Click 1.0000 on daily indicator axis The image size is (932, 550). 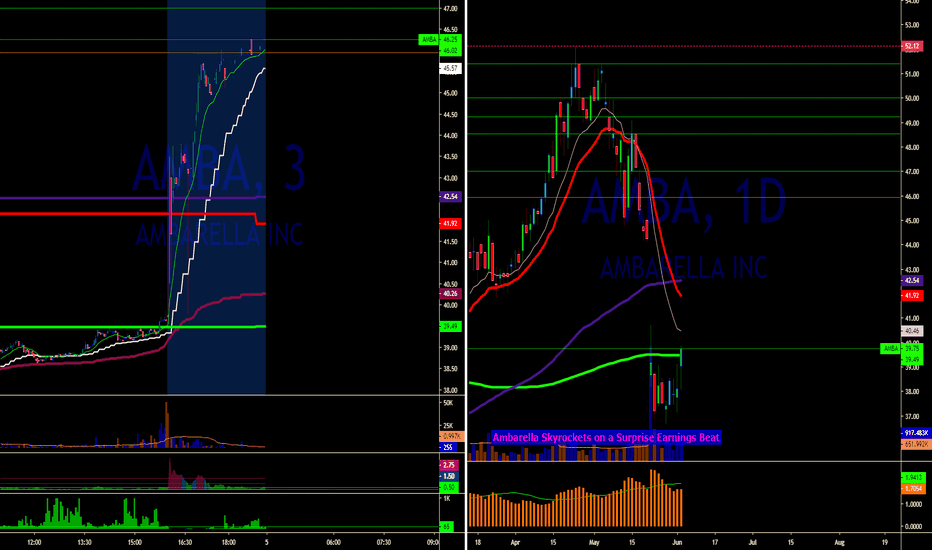pyautogui.click(x=914, y=504)
